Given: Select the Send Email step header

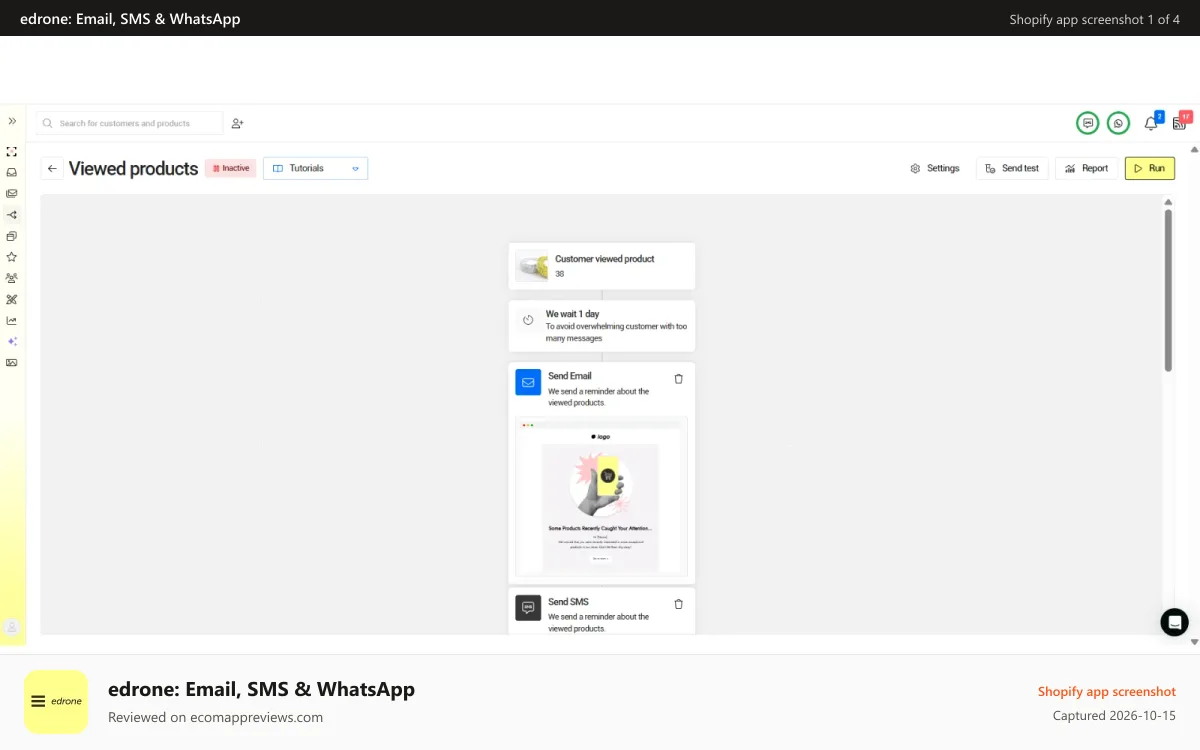Looking at the screenshot, I should coord(602,389).
